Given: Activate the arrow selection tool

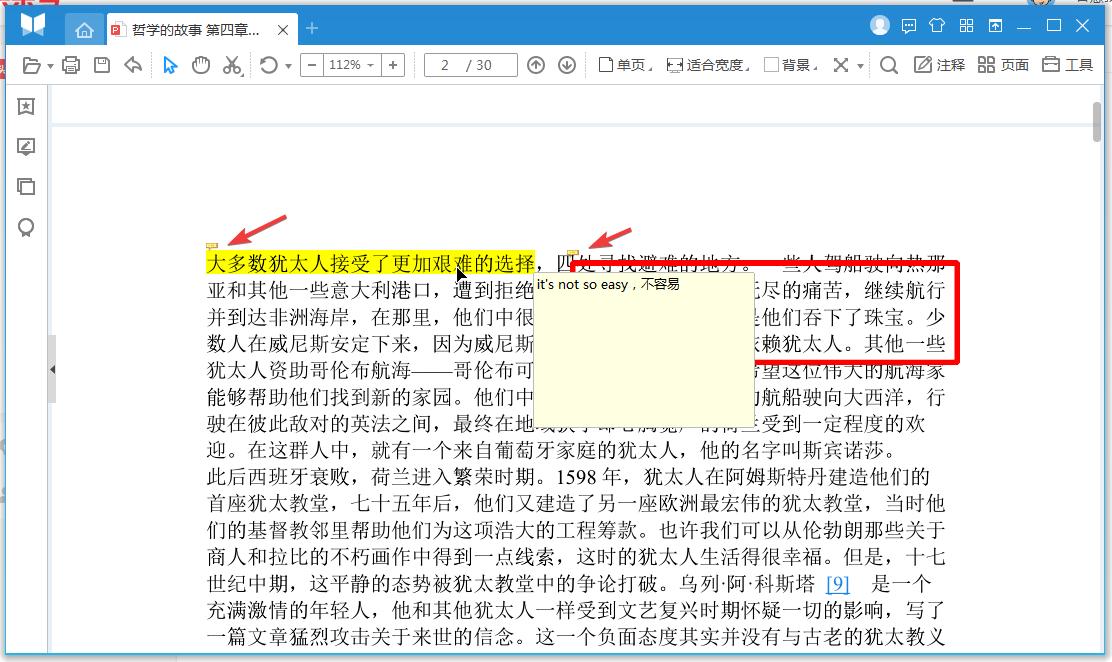Looking at the screenshot, I should tap(170, 66).
